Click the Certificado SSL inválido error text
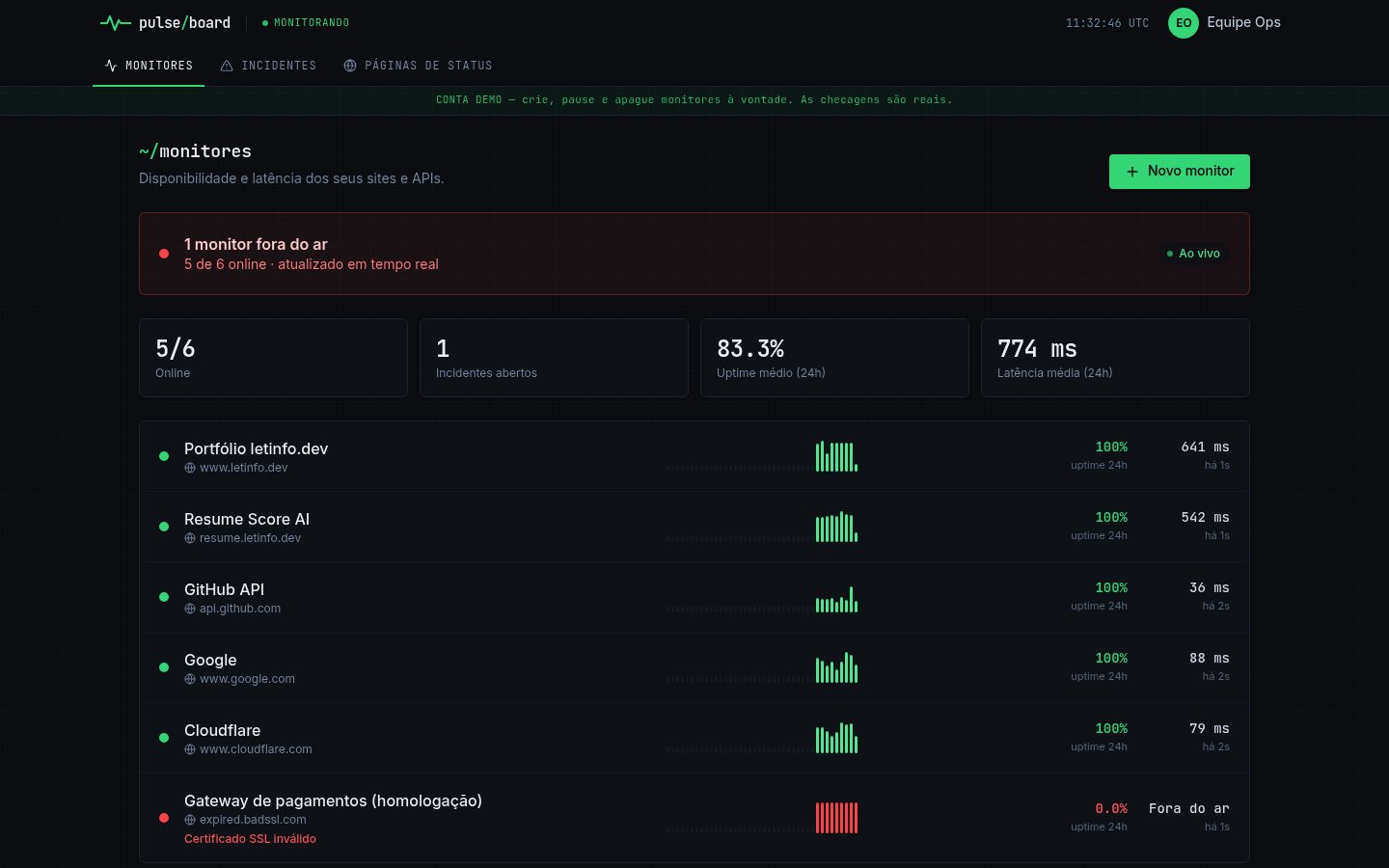This screenshot has width=1389, height=868. tap(250, 839)
